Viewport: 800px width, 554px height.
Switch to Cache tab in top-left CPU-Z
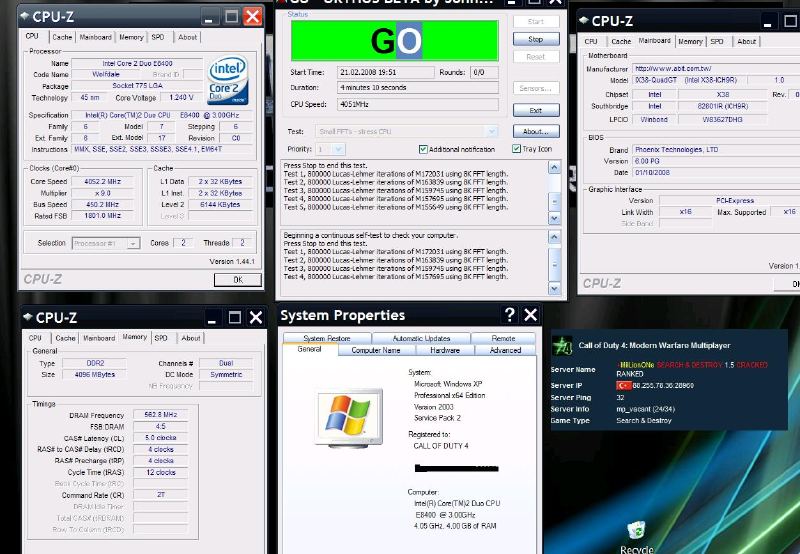(x=62, y=37)
